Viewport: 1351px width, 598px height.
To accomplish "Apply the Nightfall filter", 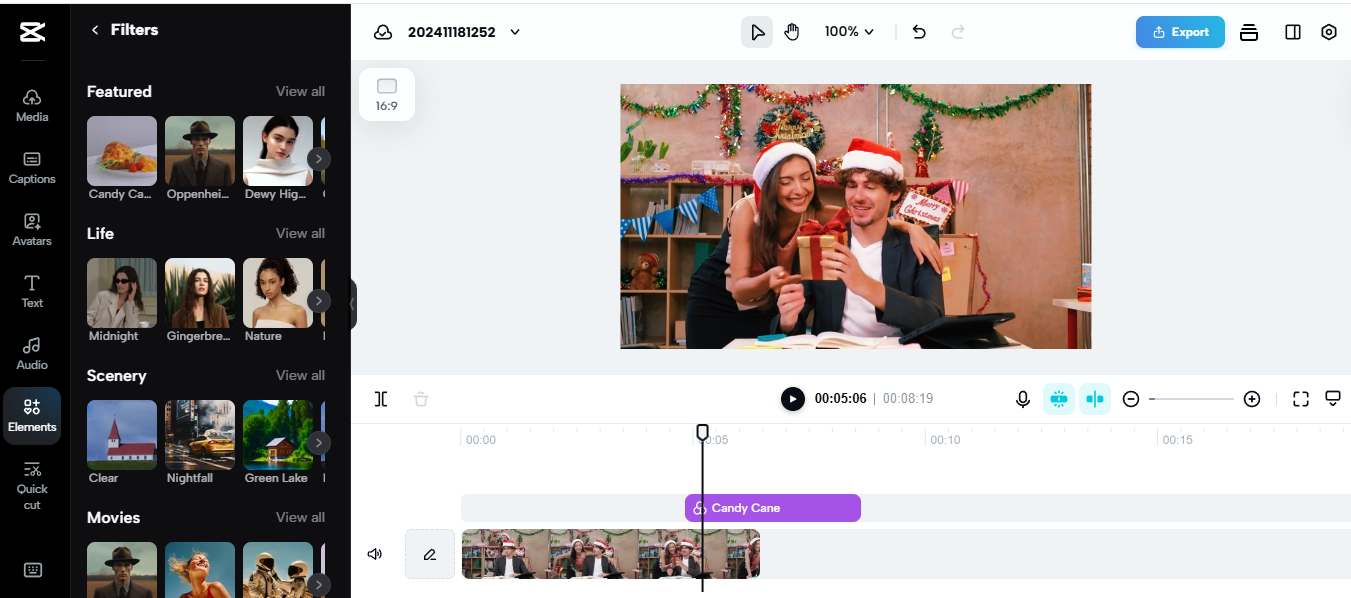I will [200, 435].
